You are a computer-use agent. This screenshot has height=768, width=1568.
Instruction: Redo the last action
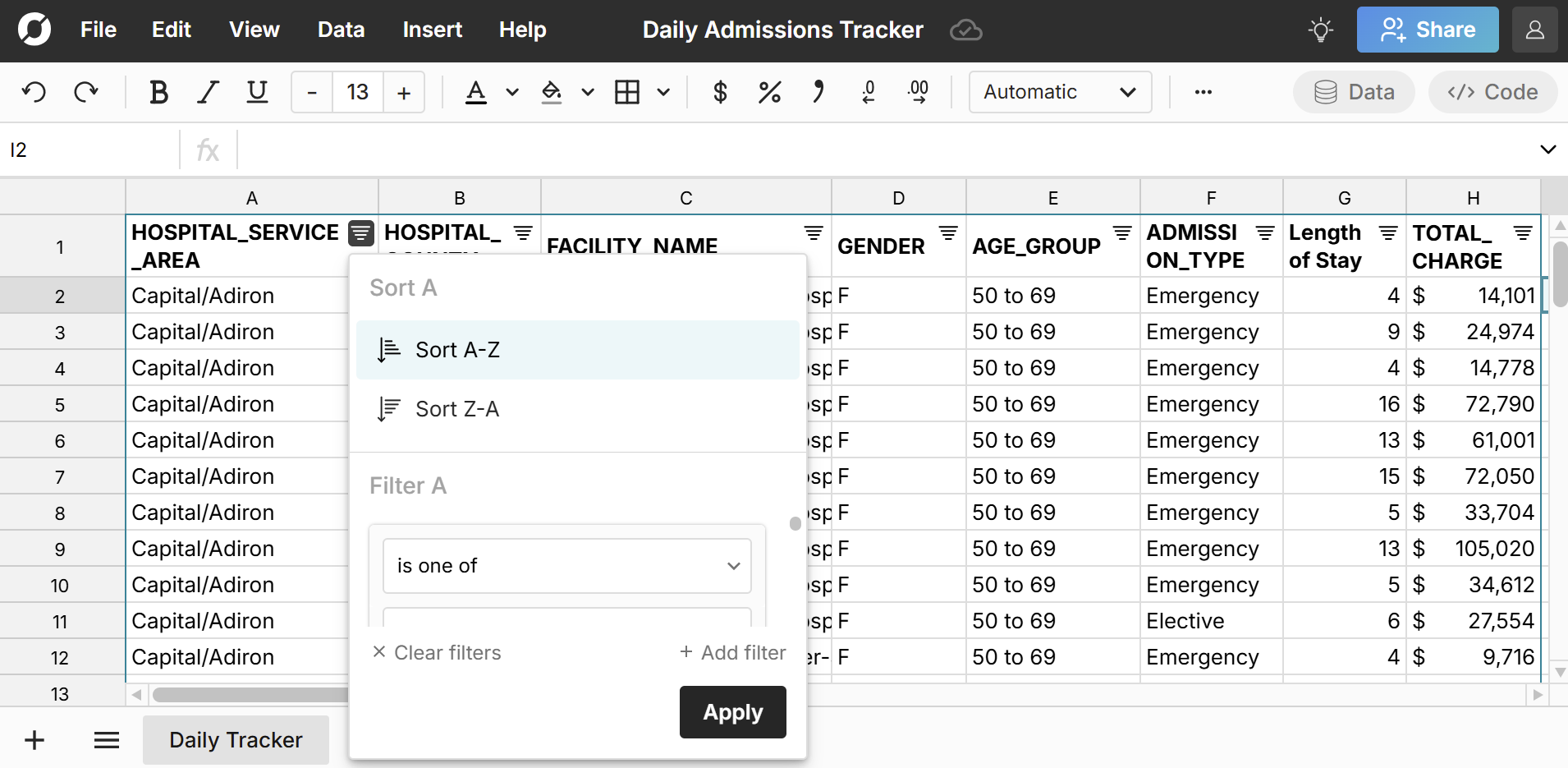85,92
